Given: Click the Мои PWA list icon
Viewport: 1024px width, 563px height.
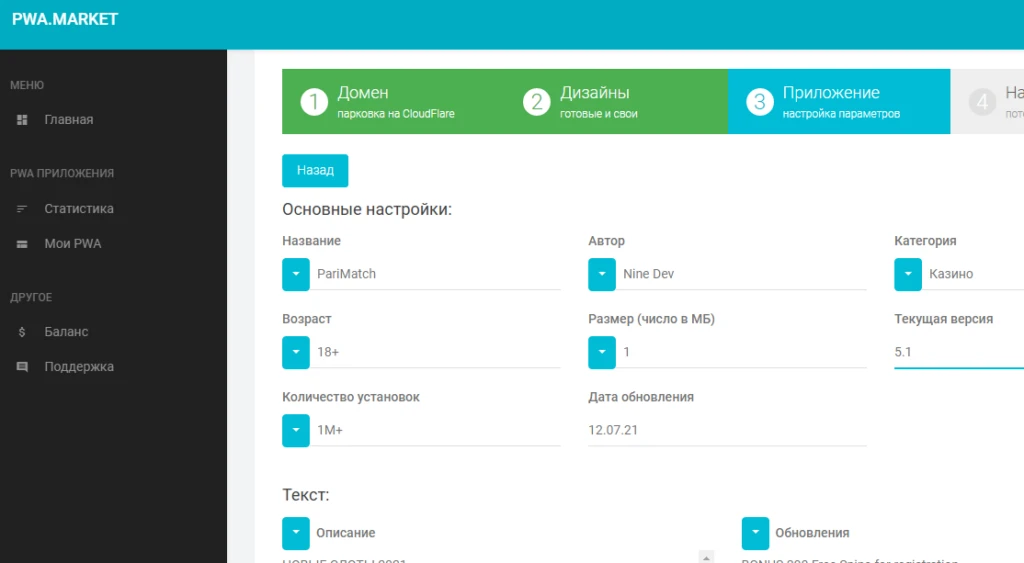Looking at the screenshot, I should (22, 244).
